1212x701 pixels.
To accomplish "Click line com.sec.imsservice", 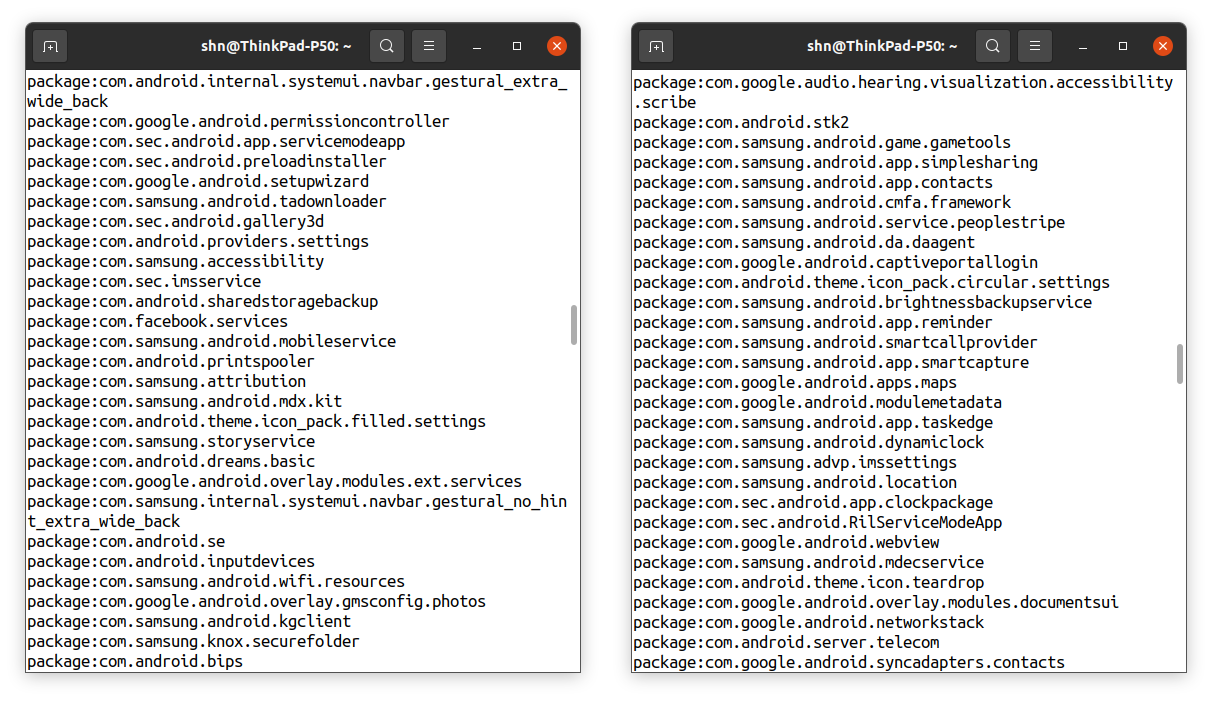I will point(144,282).
